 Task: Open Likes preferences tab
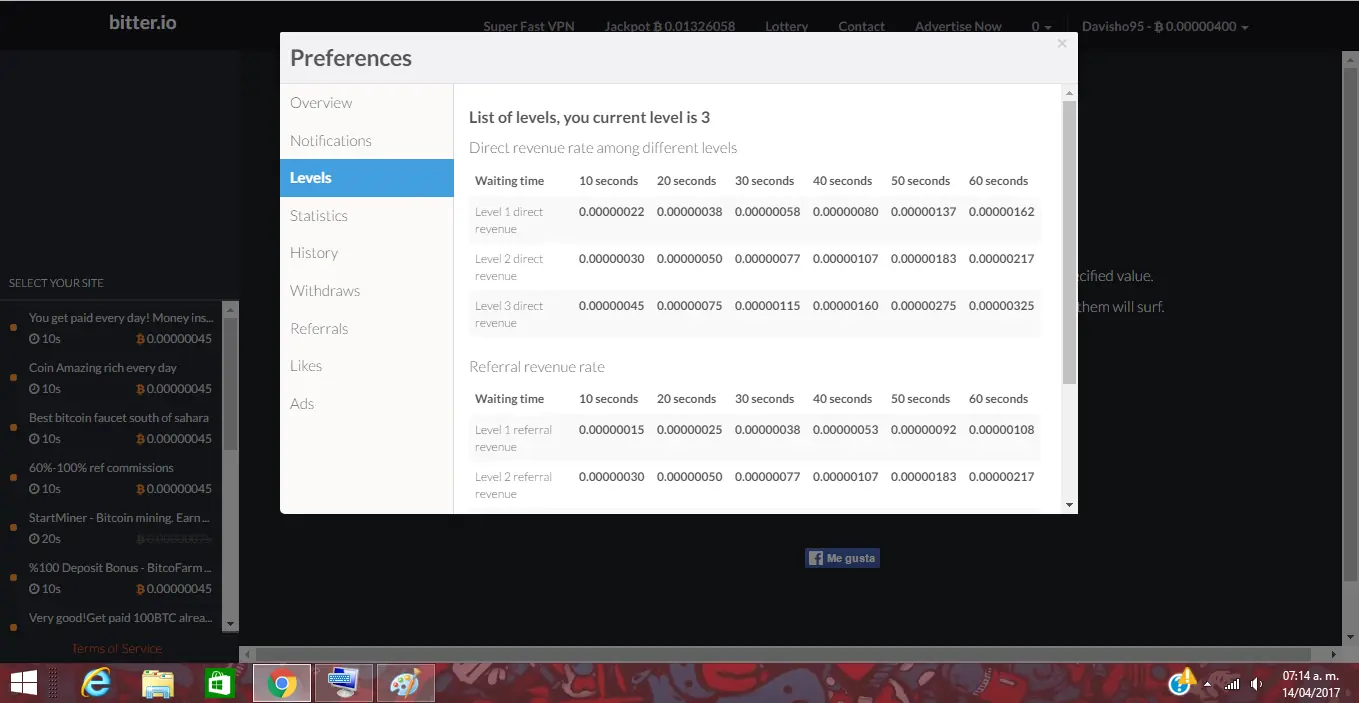pos(306,366)
